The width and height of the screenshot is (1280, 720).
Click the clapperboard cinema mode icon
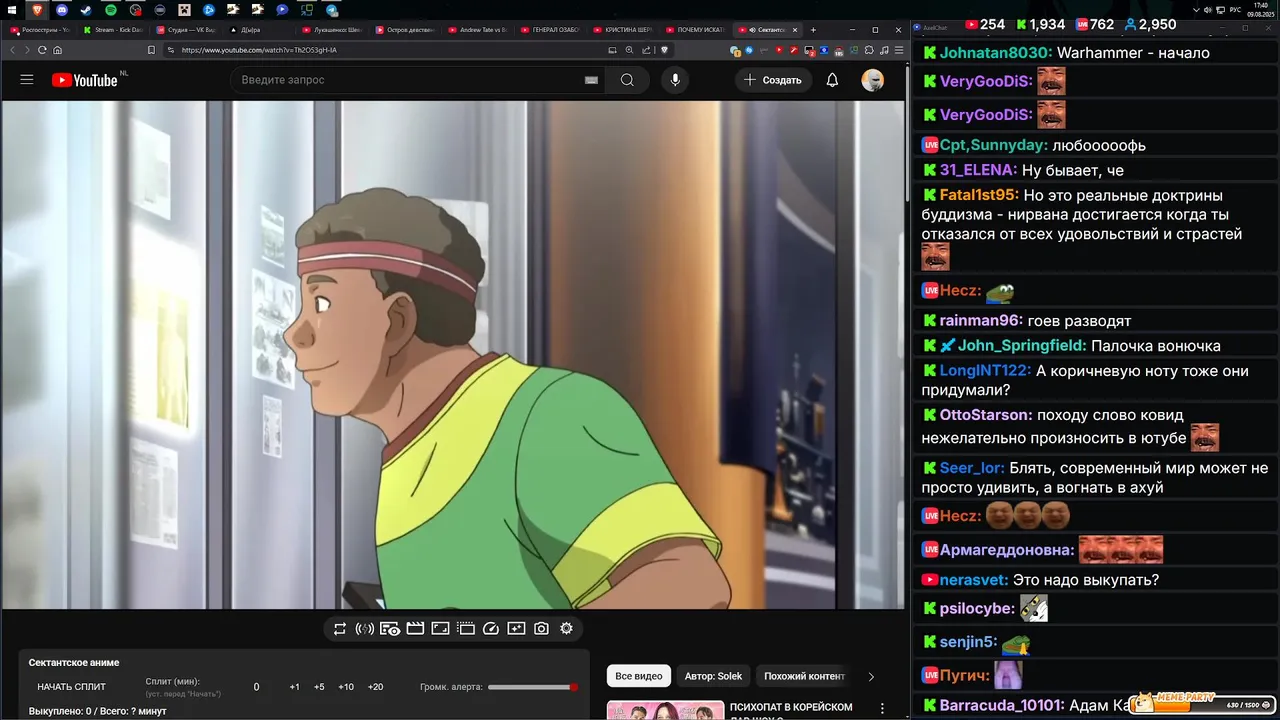tap(415, 629)
